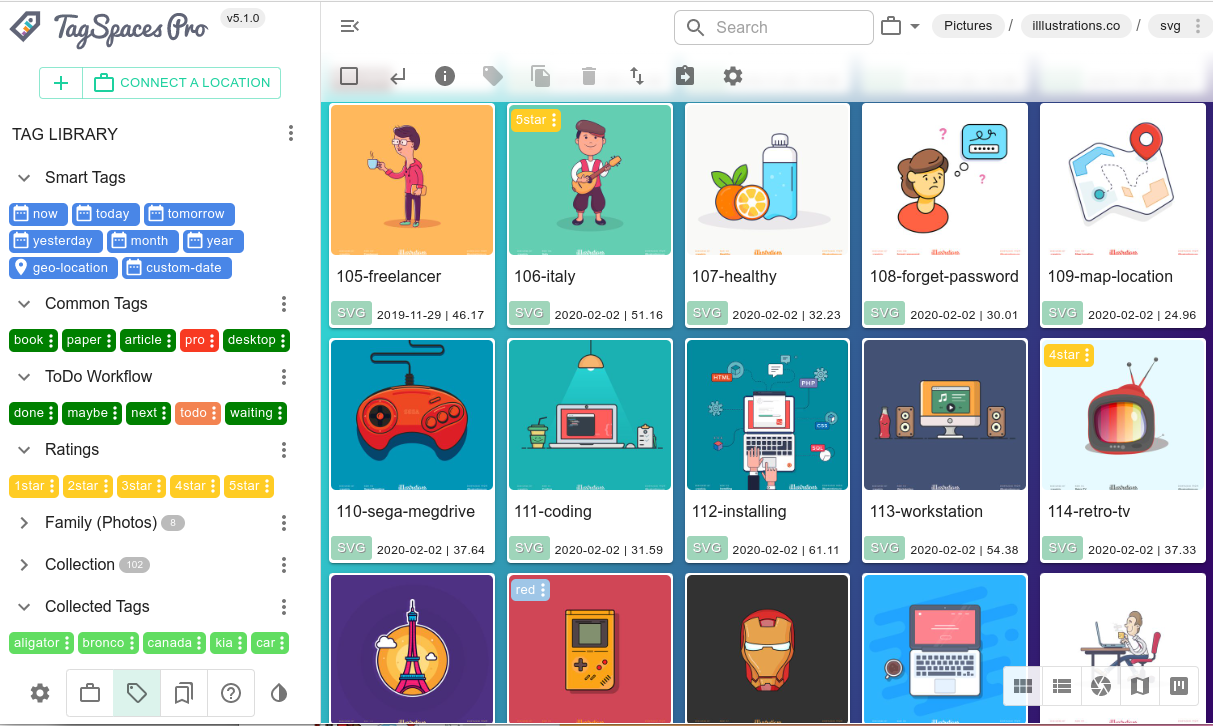The height and width of the screenshot is (726, 1213).
Task: Switch to Bookmarks tab icon
Action: click(184, 693)
